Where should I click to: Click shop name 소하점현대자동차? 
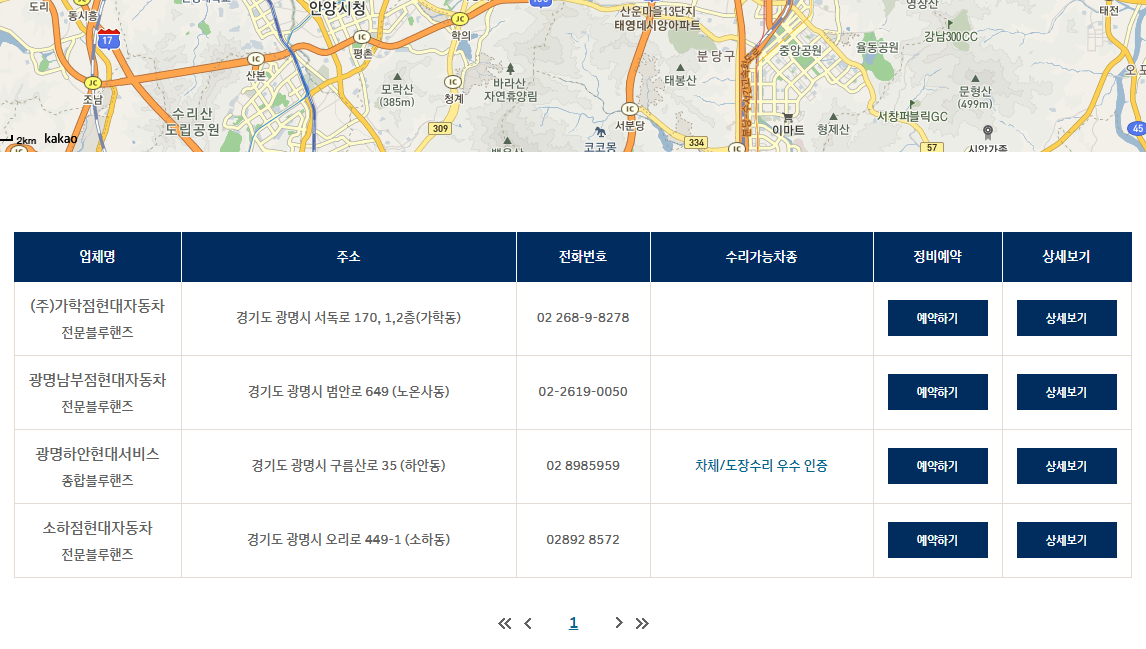97,528
